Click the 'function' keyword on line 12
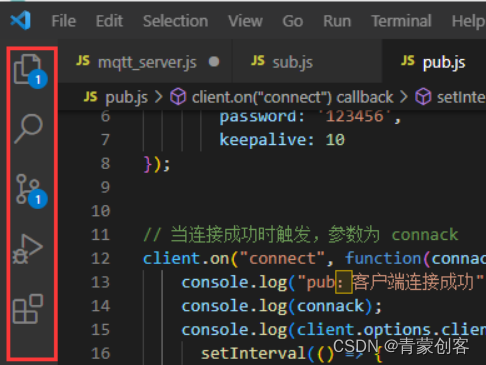 point(383,259)
